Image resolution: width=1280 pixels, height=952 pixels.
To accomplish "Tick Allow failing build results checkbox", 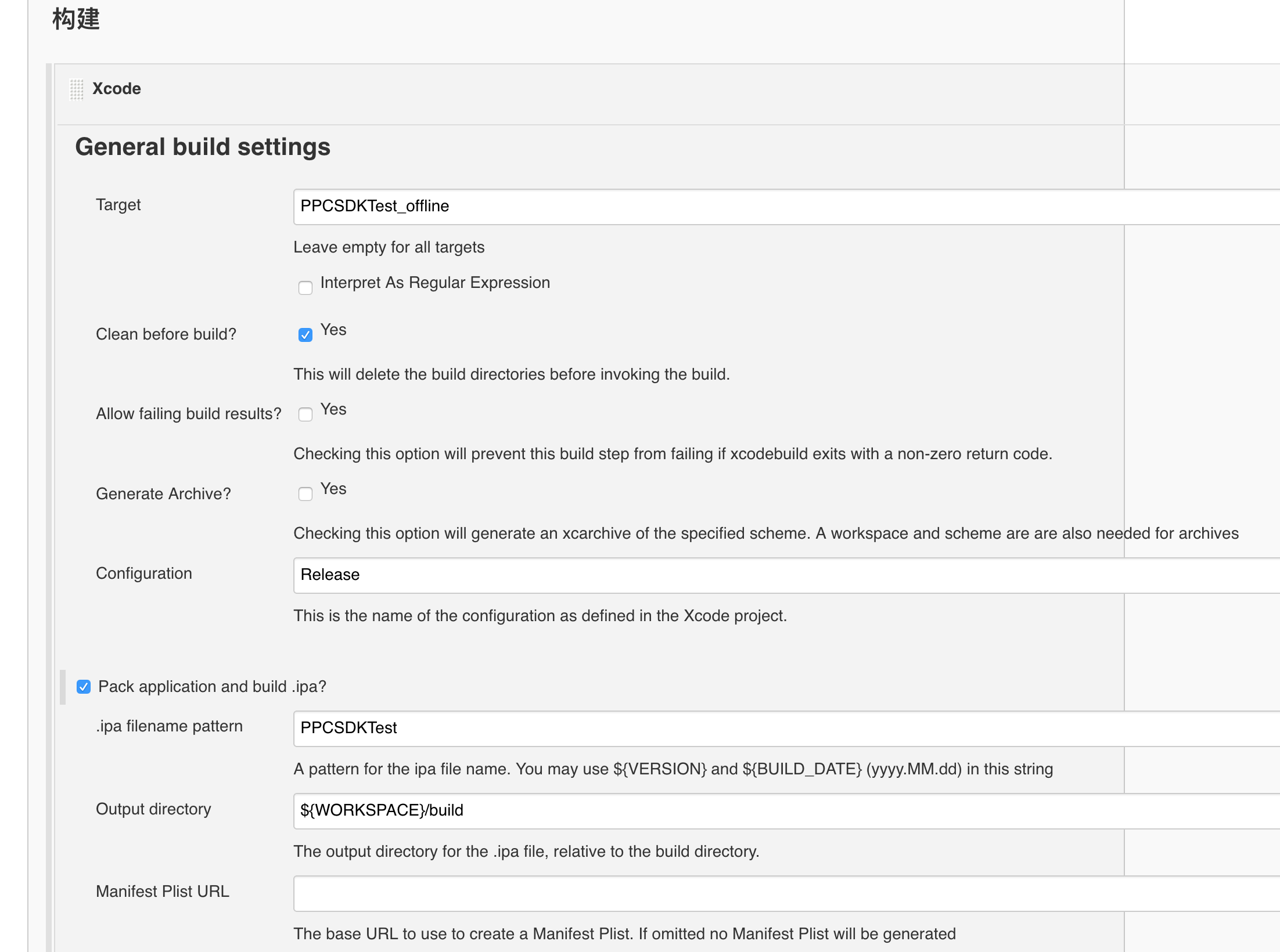I will (x=305, y=414).
